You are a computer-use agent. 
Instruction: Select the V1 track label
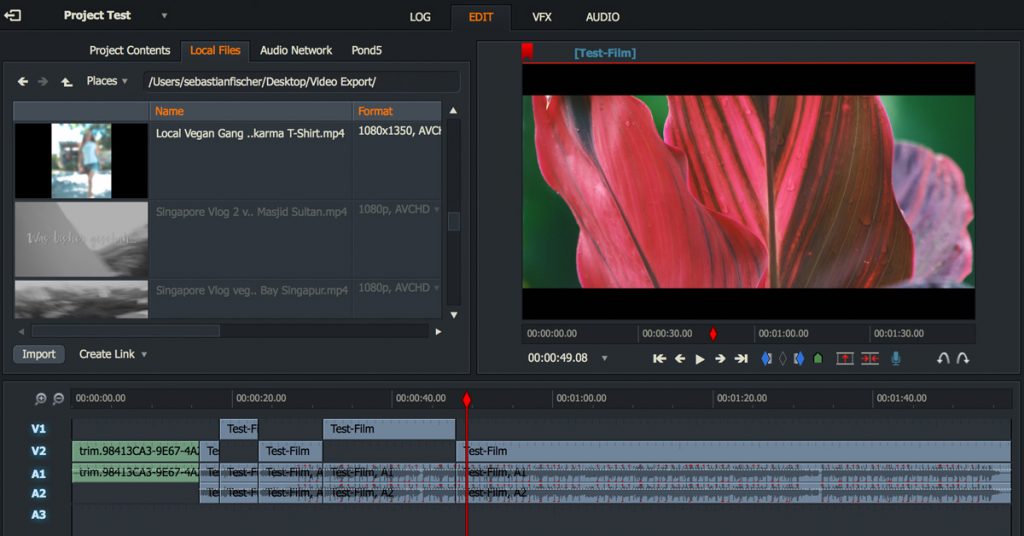point(39,429)
